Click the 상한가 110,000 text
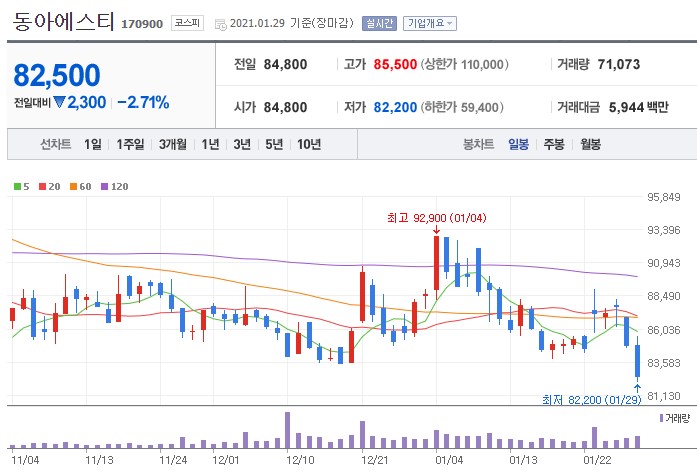The width and height of the screenshot is (697, 475). pos(465,64)
